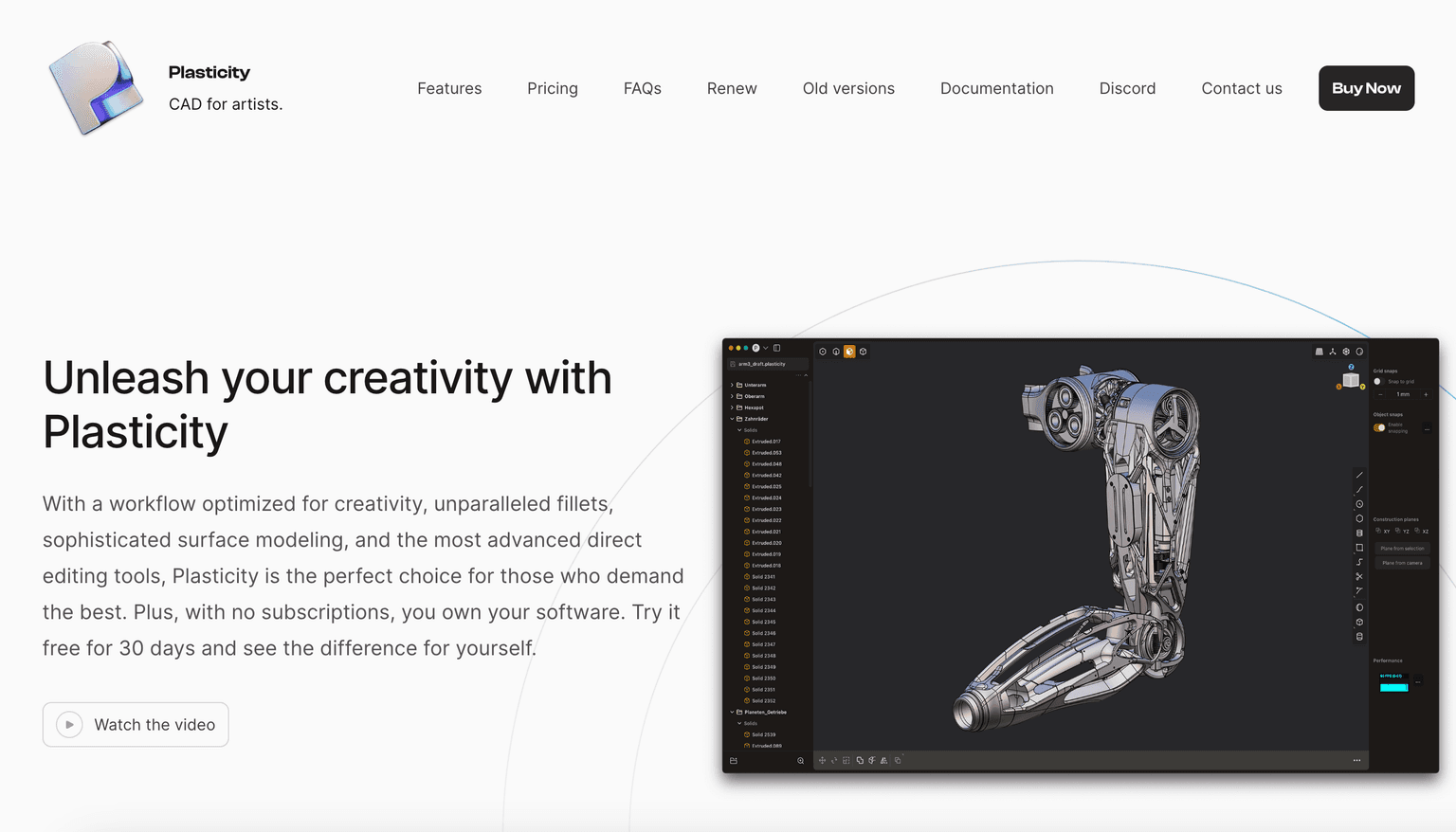Open the Pricing menu item
This screenshot has width=1456, height=832.
coord(553,88)
